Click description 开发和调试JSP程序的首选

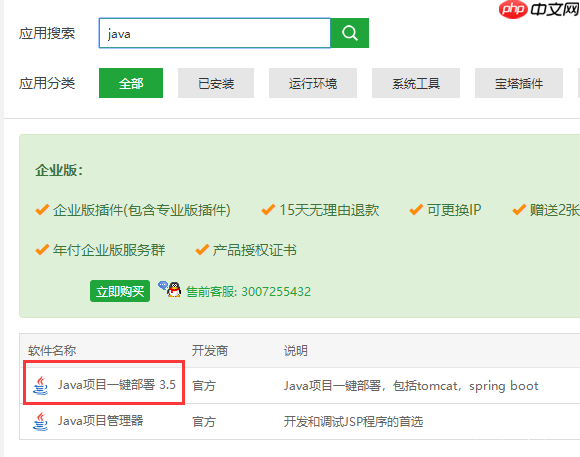(353, 421)
